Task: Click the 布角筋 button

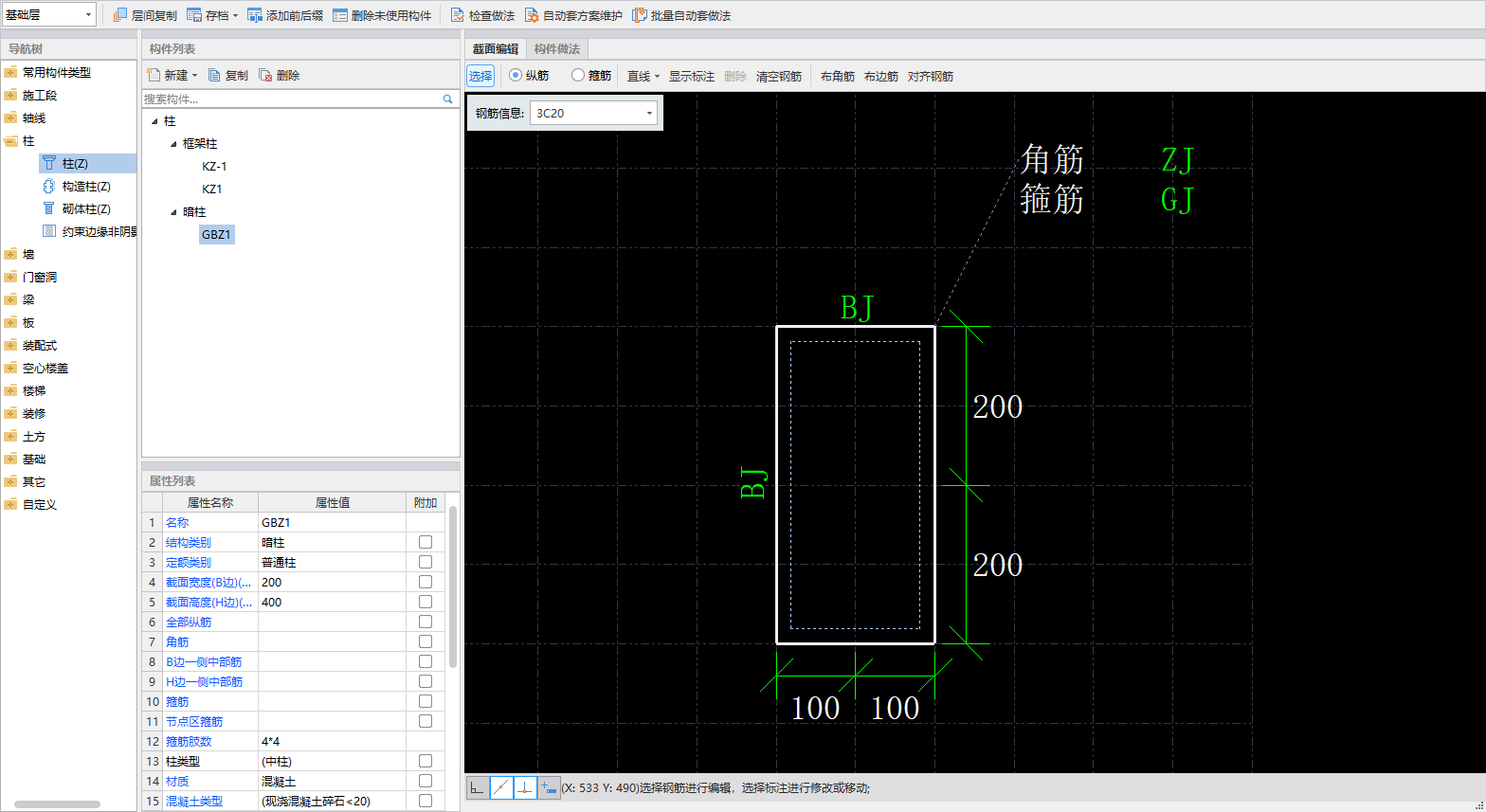Action: 838,76
